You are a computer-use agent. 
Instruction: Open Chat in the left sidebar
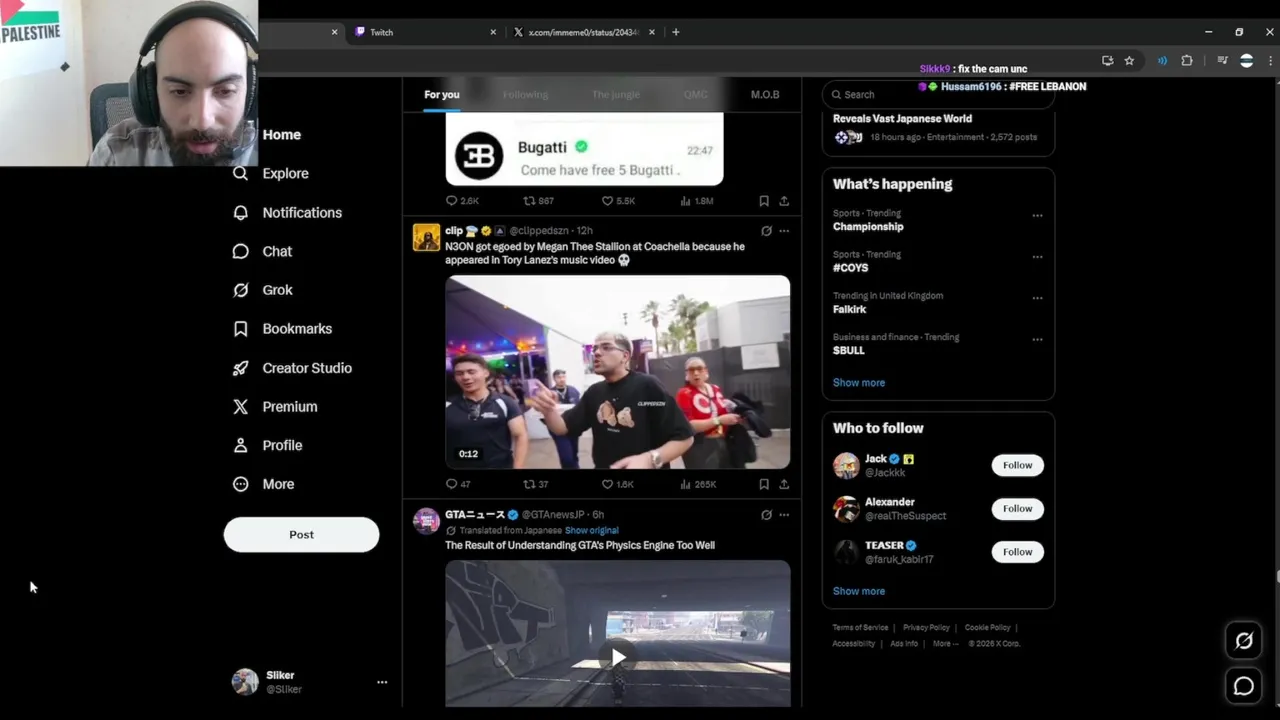point(262,251)
